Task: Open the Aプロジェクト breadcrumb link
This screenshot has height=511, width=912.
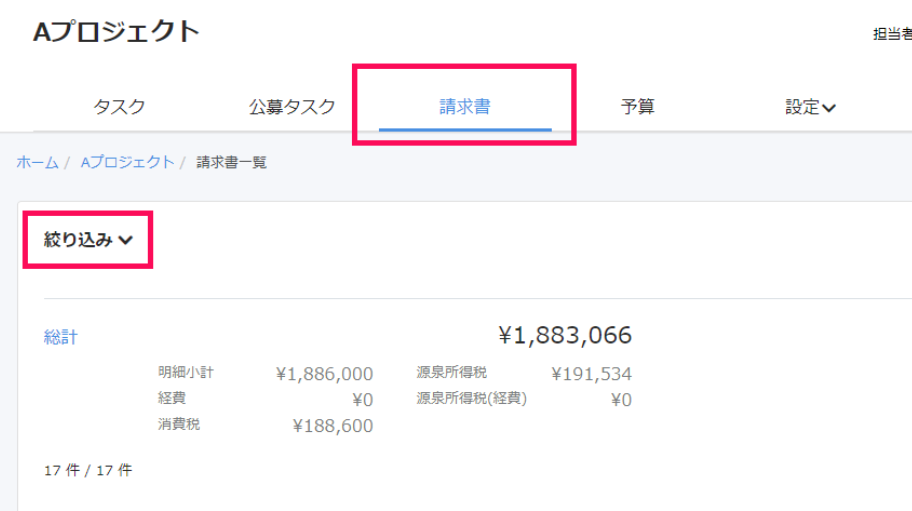Action: coord(127,162)
